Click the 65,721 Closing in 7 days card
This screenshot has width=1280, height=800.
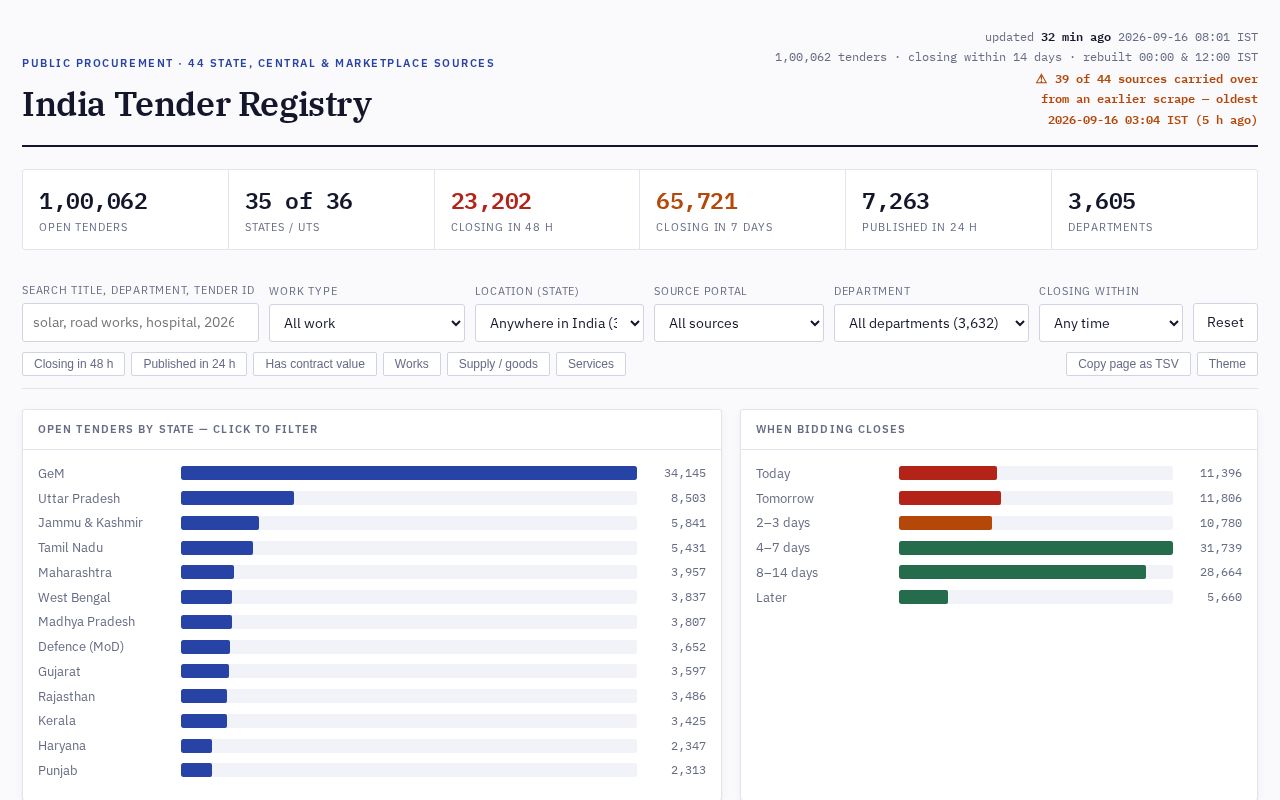click(x=743, y=209)
